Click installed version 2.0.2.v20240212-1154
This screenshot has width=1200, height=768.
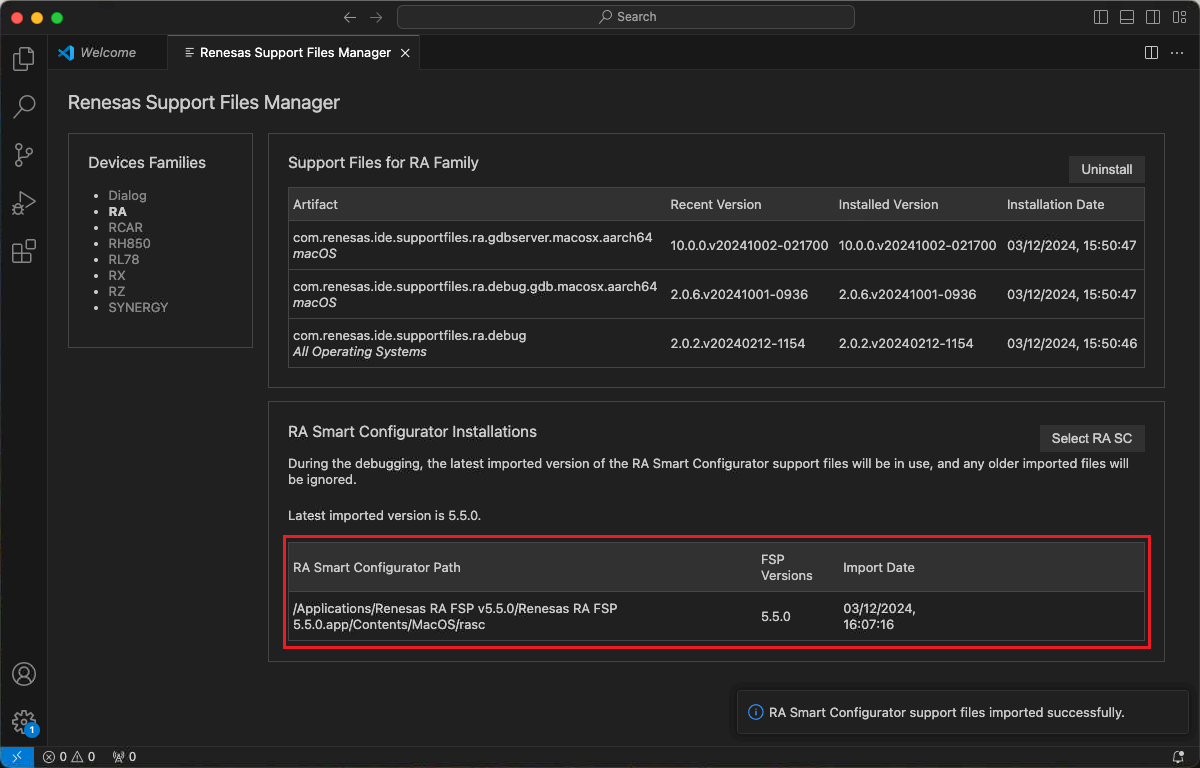tap(906, 343)
